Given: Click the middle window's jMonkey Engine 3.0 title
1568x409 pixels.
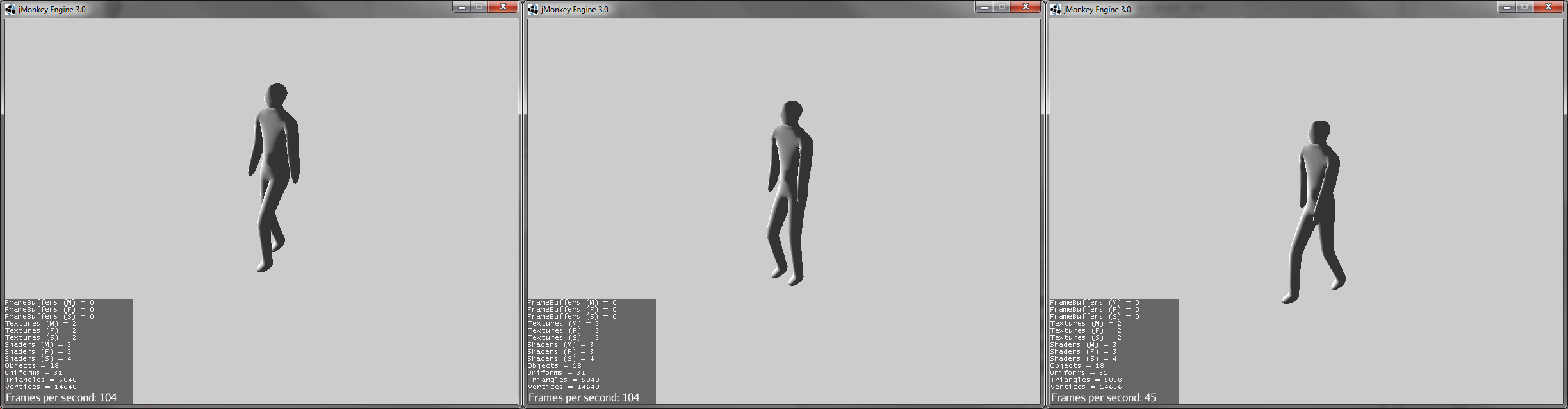Looking at the screenshot, I should coord(575,10).
